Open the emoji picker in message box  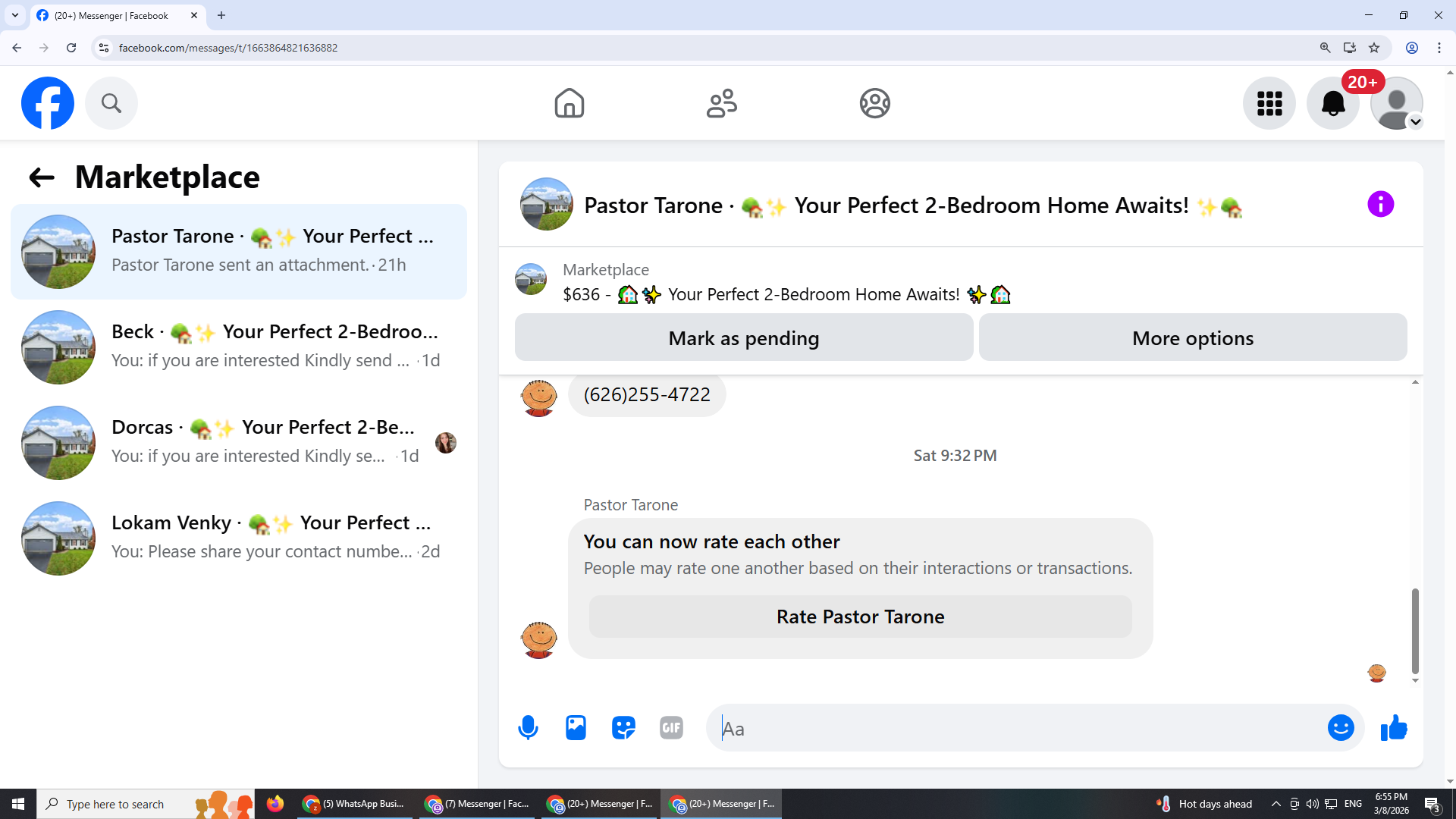tap(1340, 728)
